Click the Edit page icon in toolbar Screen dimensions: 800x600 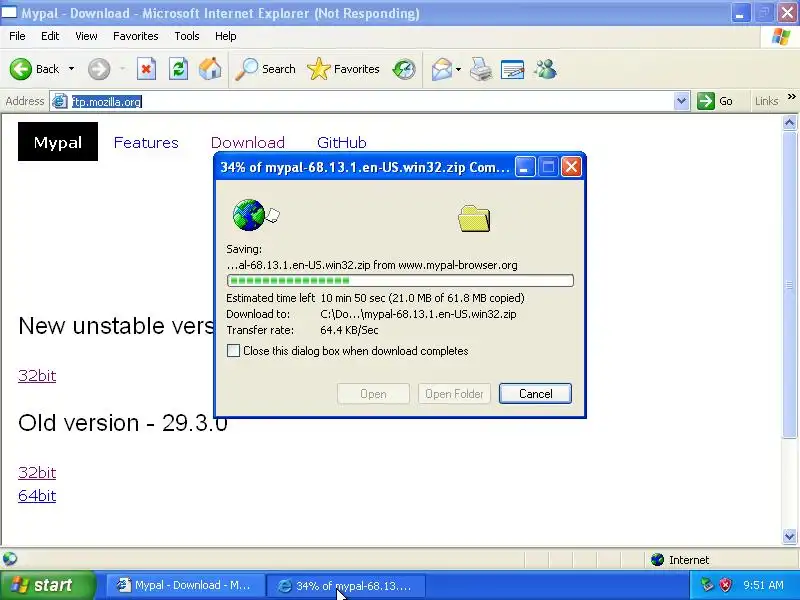[513, 69]
